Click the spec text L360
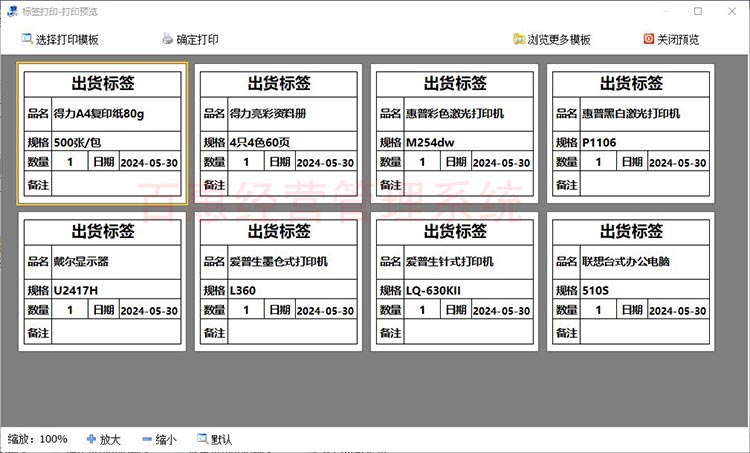 tap(243, 290)
